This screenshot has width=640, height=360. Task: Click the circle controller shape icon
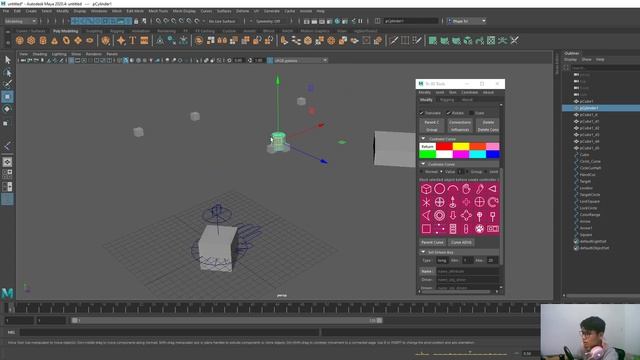440,189
